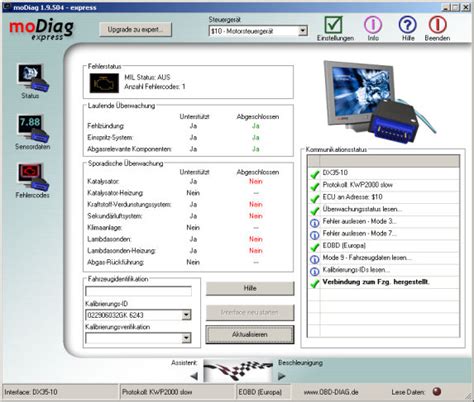Click the Abgas-Rückführung row label
474x402 pixels.
115,262
